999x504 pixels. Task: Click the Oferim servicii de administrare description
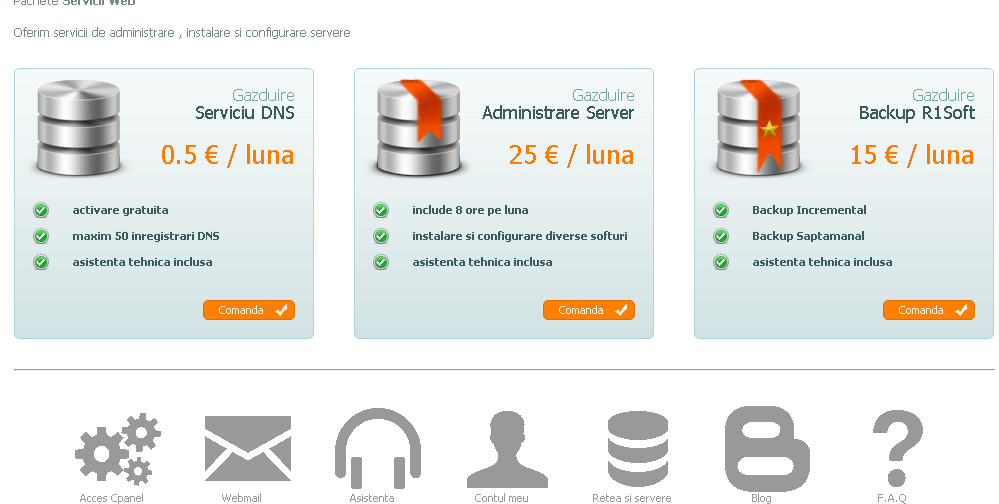(182, 32)
